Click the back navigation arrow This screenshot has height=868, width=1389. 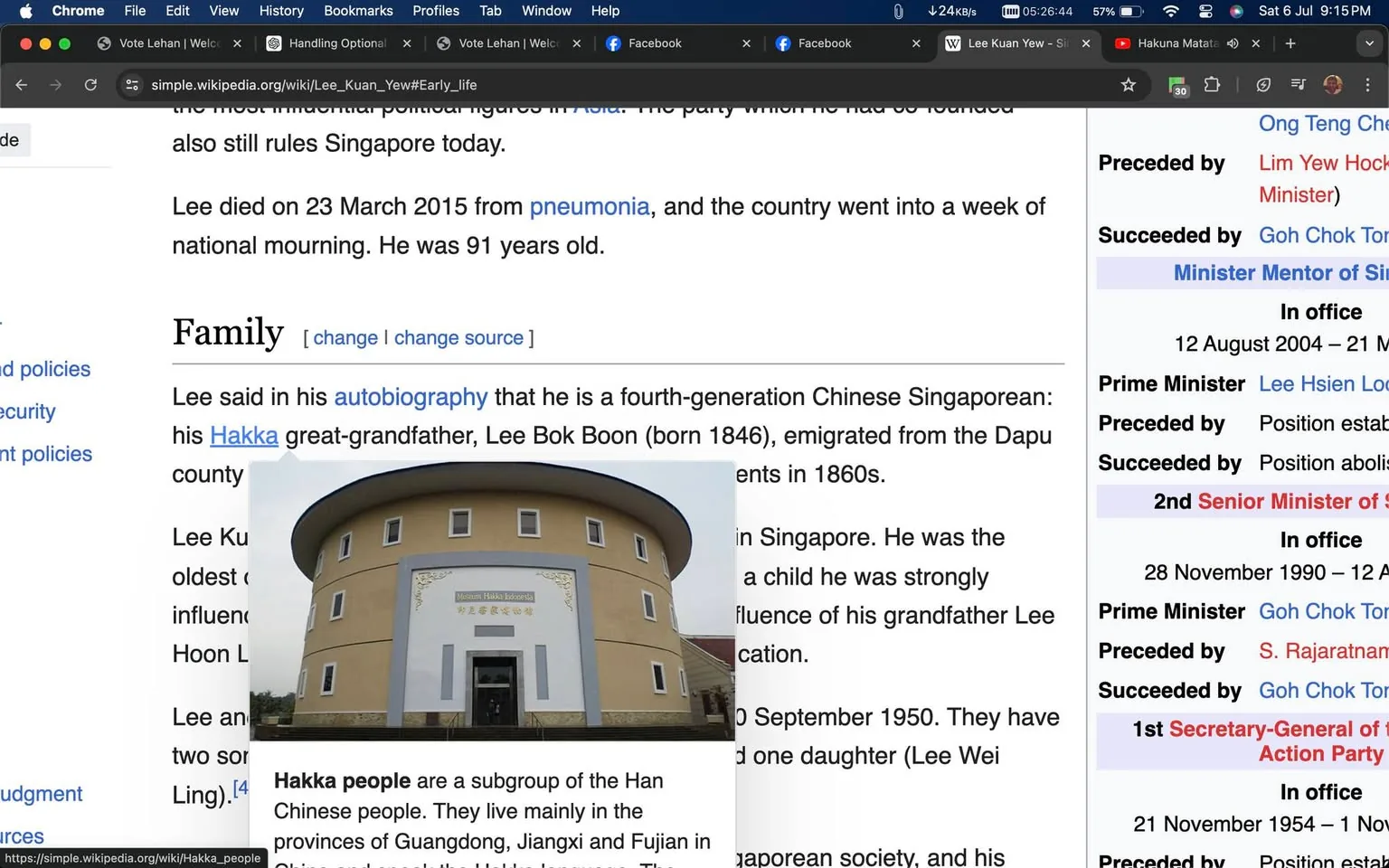click(21, 84)
